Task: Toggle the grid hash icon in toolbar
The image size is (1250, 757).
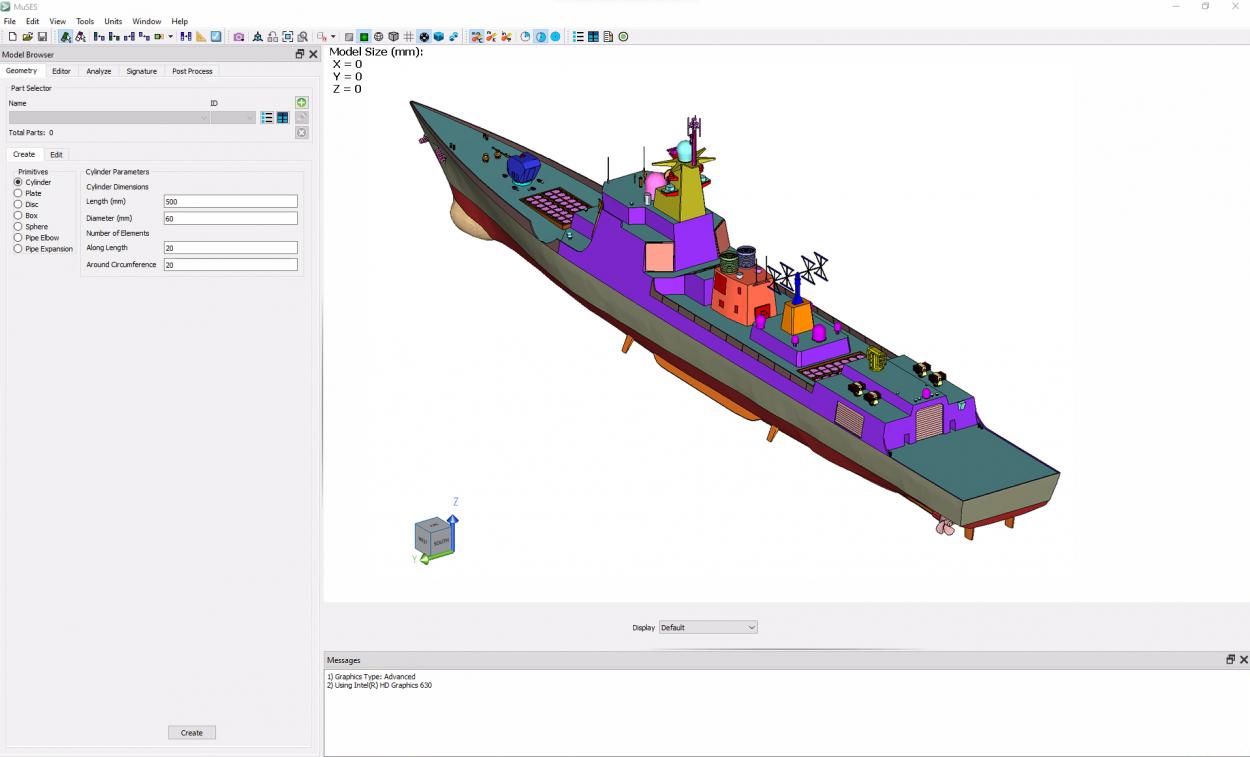Action: coord(408,37)
